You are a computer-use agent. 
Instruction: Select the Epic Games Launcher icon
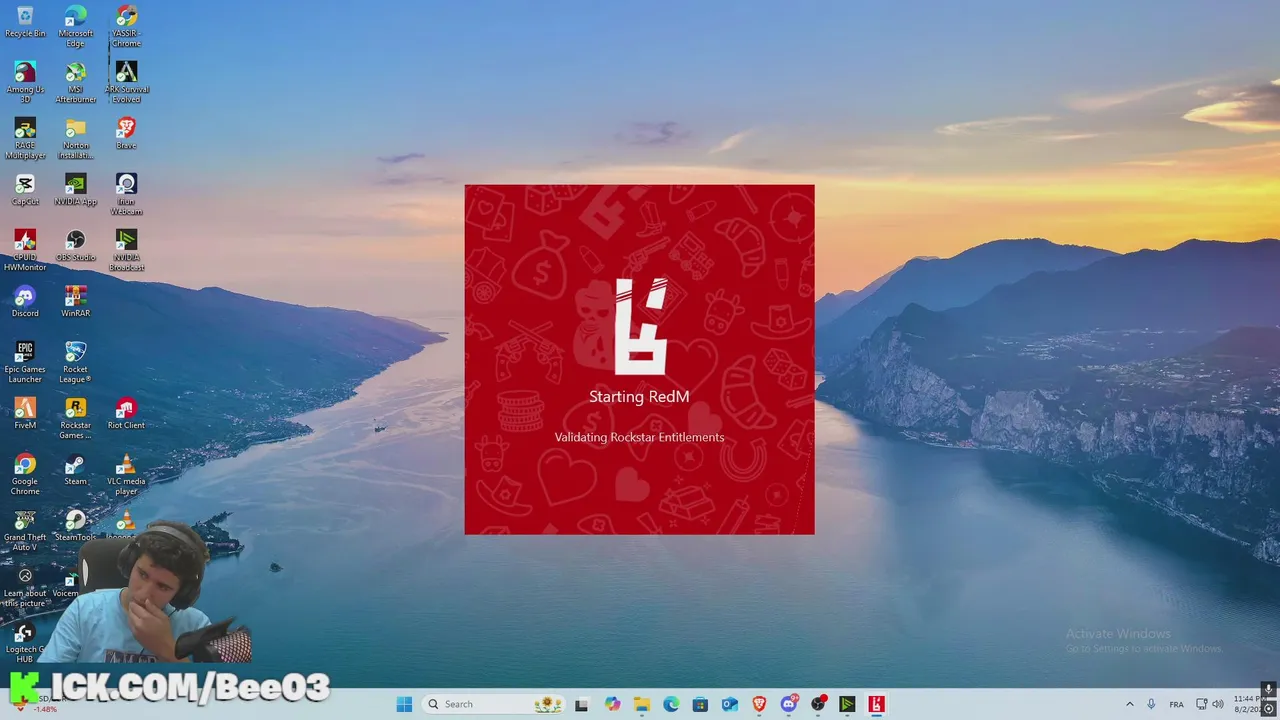click(x=25, y=362)
